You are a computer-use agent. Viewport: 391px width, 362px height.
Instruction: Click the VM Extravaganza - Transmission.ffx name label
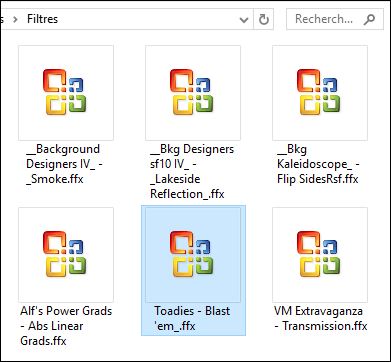pos(320,318)
